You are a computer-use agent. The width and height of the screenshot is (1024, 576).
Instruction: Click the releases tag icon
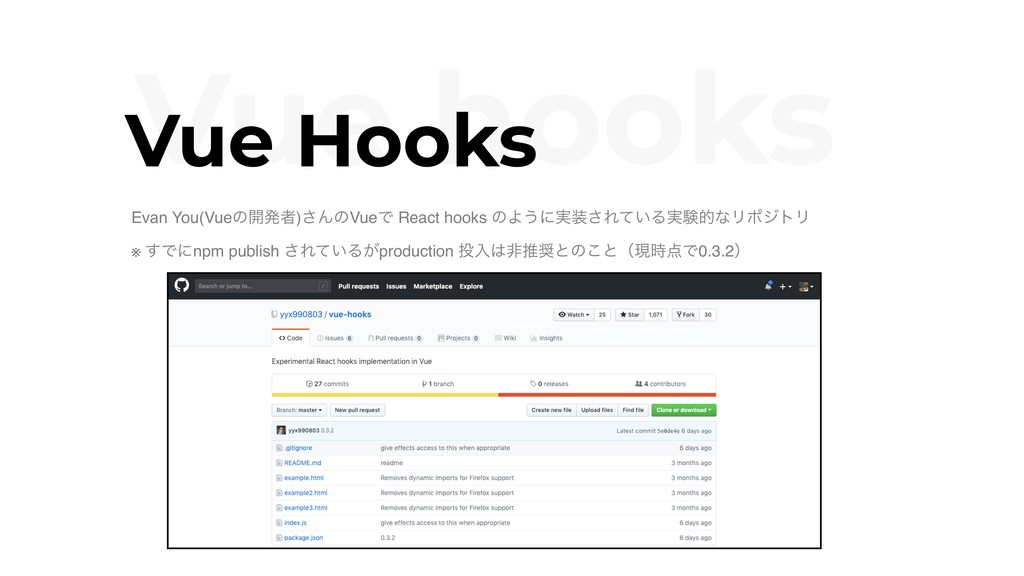coord(532,383)
